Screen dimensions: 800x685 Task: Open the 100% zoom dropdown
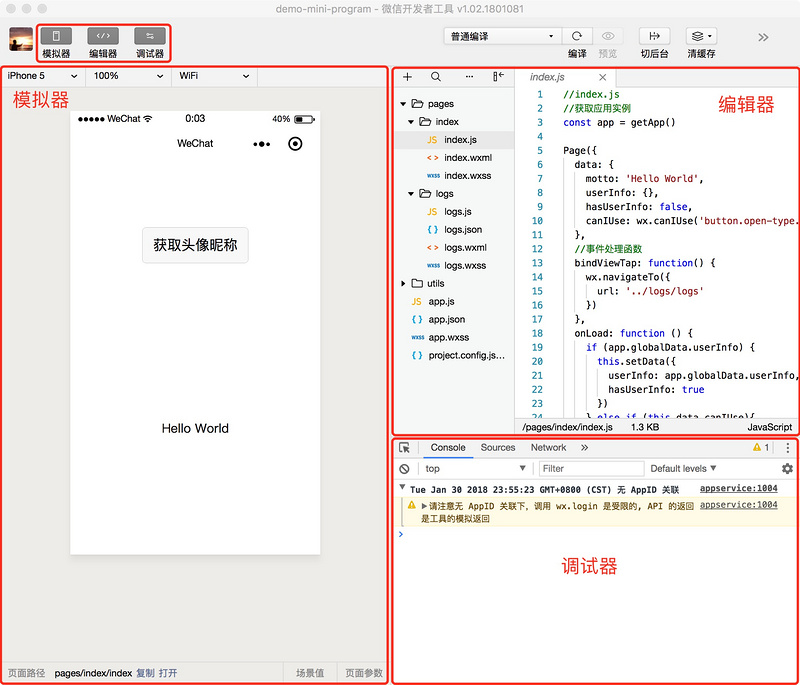pos(128,76)
